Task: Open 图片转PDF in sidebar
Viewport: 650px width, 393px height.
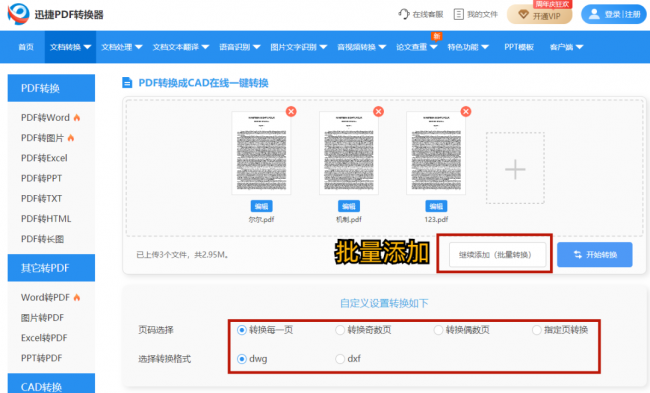Action: 42,318
